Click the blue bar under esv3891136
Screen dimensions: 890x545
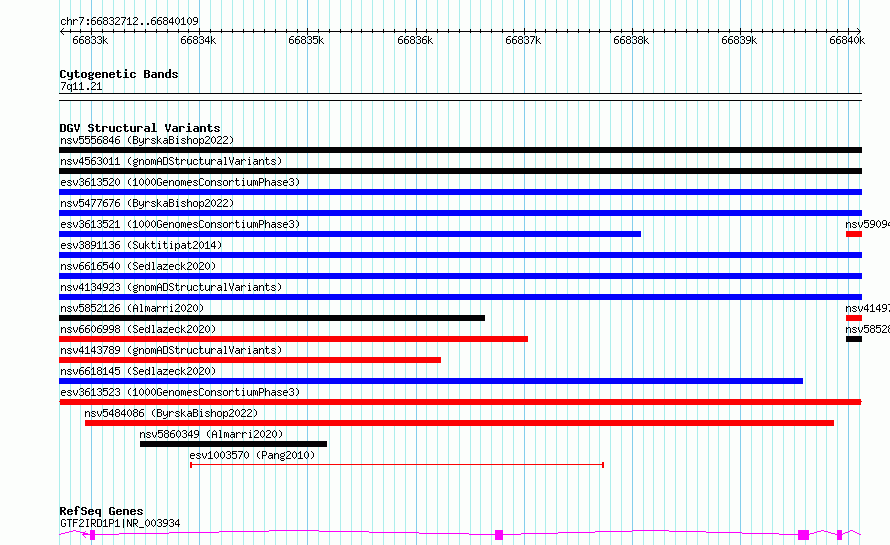(460, 255)
